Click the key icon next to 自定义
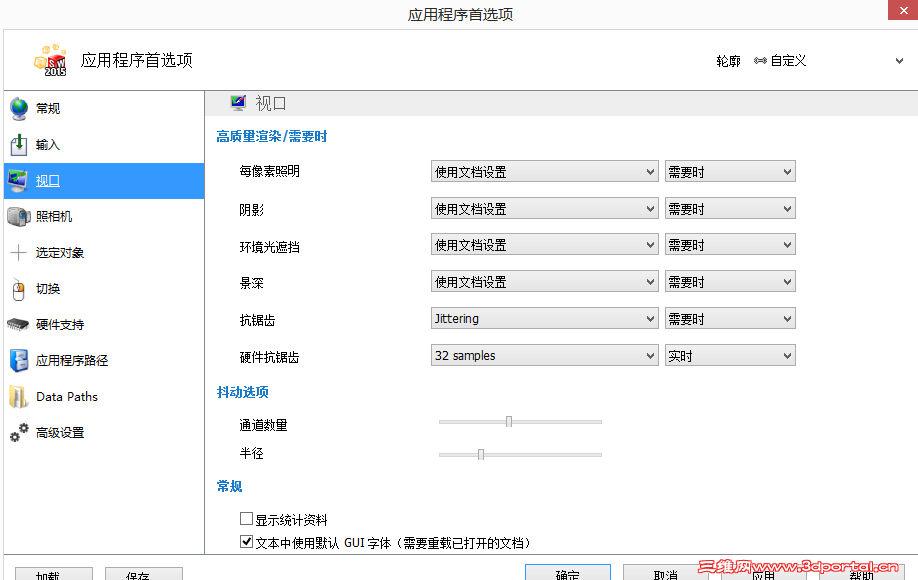The width and height of the screenshot is (918, 580). pos(760,61)
